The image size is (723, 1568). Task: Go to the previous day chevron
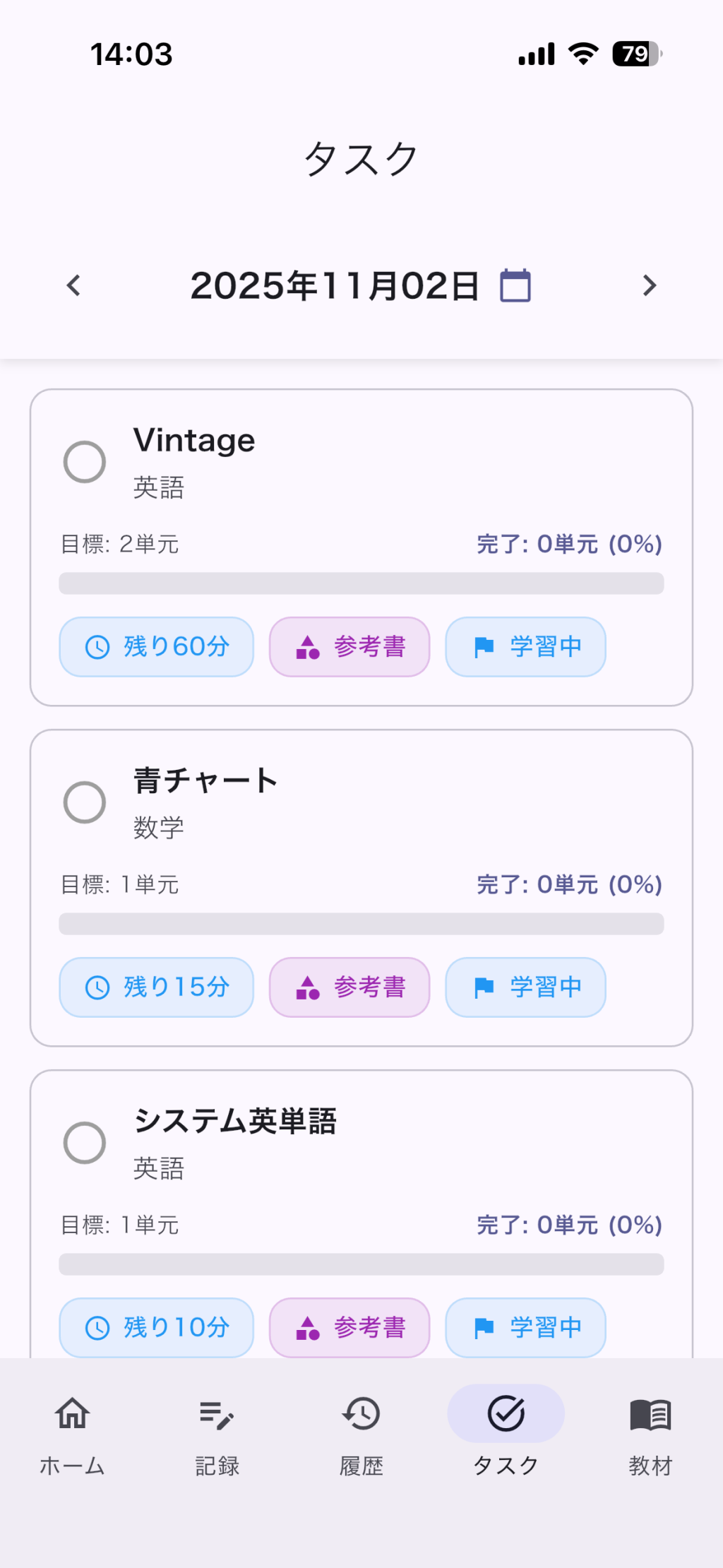click(73, 285)
